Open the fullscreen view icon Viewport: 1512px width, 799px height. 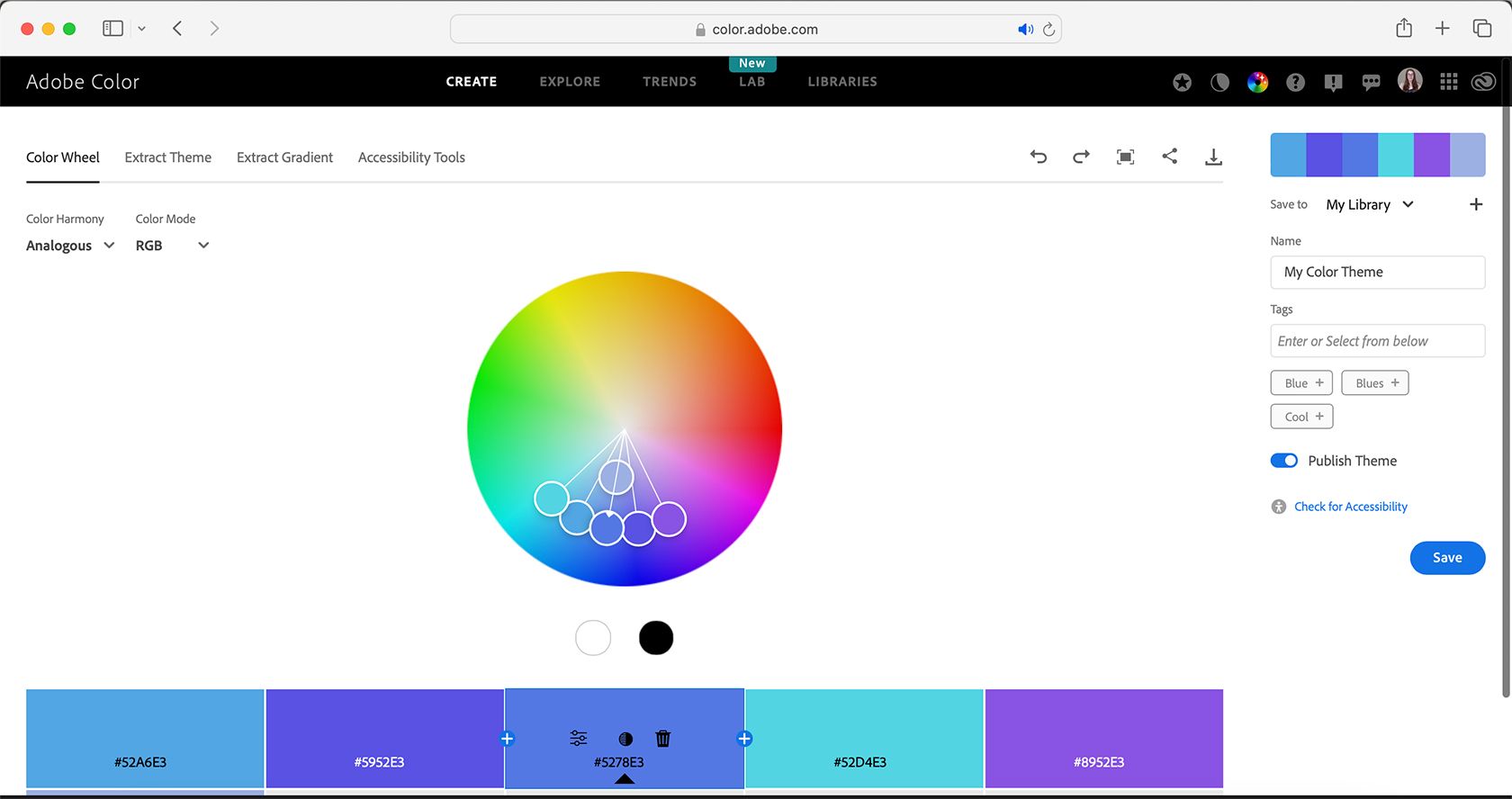[1125, 157]
